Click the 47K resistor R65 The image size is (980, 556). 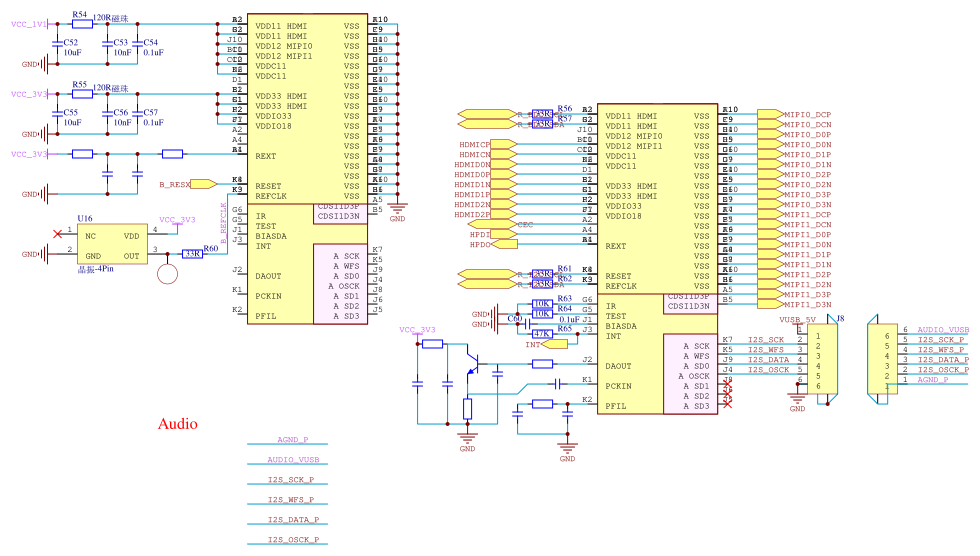click(542, 333)
